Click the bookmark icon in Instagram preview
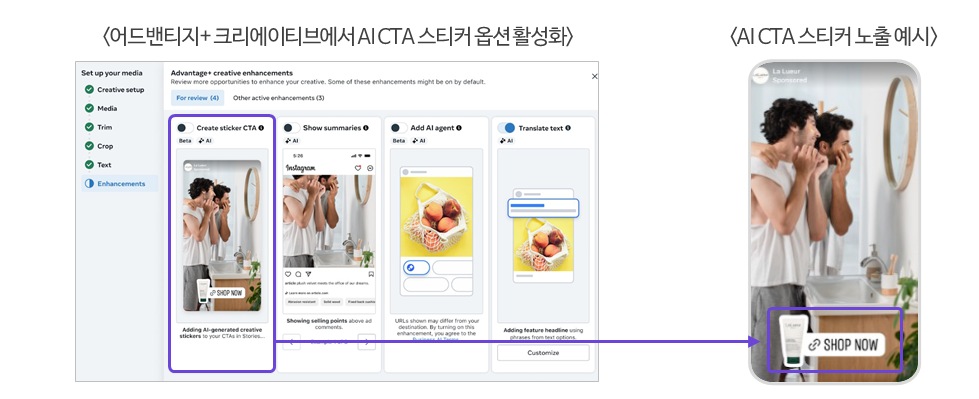Image resolution: width=979 pixels, height=399 pixels. point(371,274)
